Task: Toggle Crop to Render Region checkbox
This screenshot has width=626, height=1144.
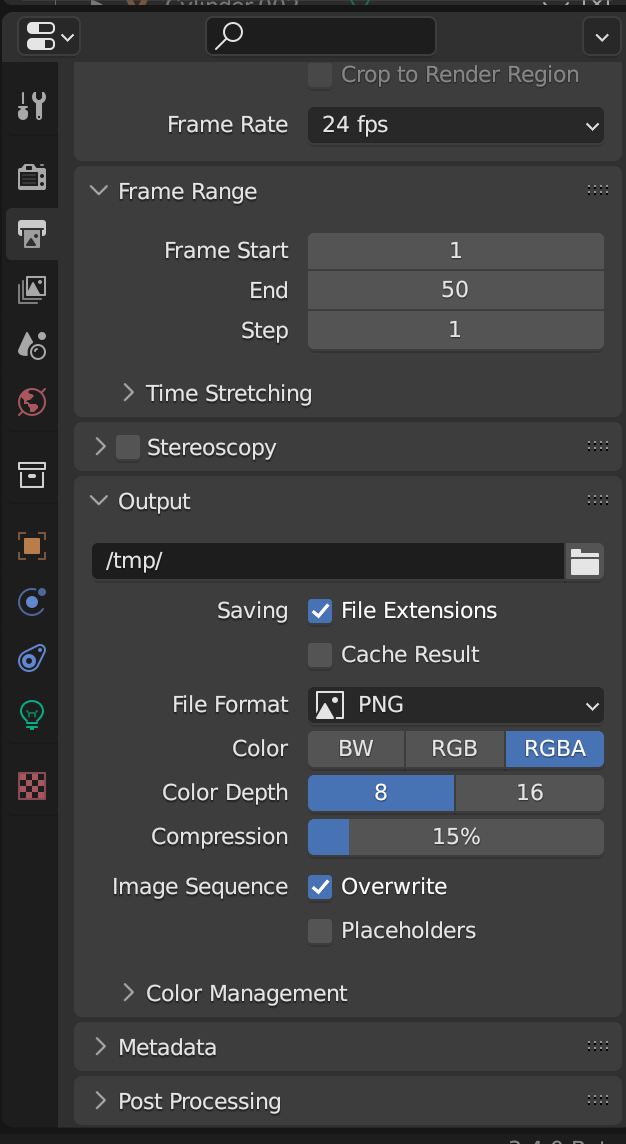Action: click(x=320, y=75)
